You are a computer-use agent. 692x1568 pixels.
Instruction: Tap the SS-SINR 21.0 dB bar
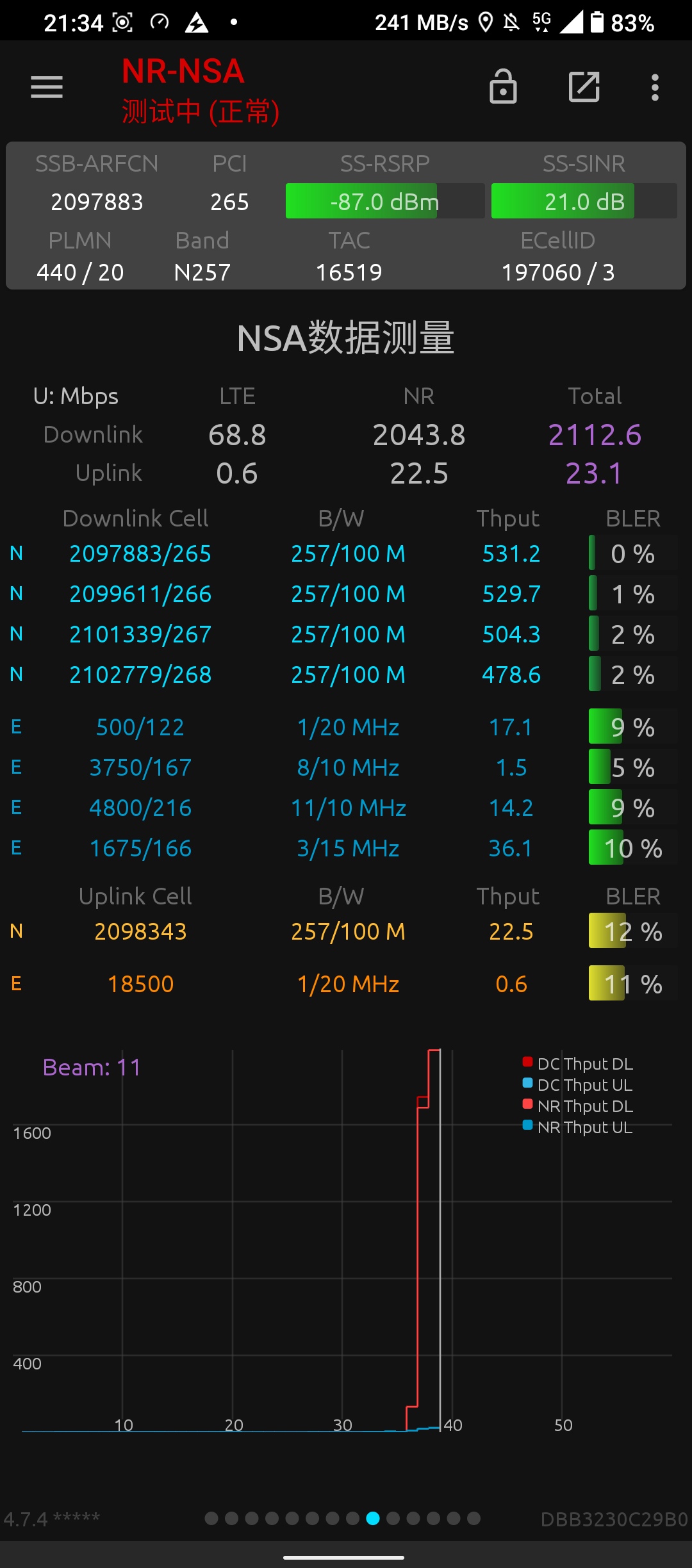pos(584,201)
